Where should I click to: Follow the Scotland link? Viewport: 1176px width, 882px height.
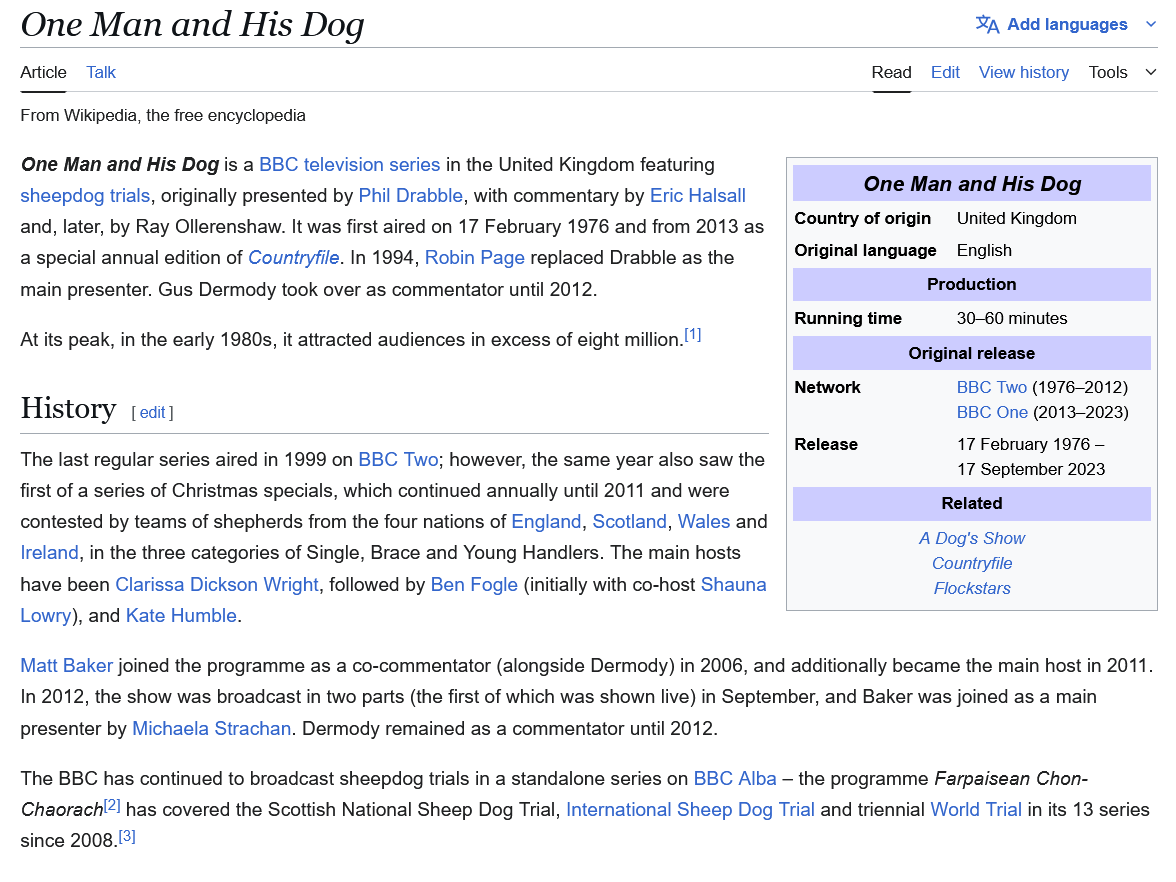[629, 522]
